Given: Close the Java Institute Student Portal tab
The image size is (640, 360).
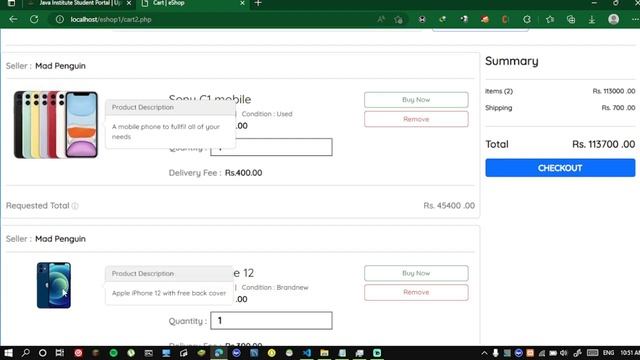Looking at the screenshot, I should (129, 3).
